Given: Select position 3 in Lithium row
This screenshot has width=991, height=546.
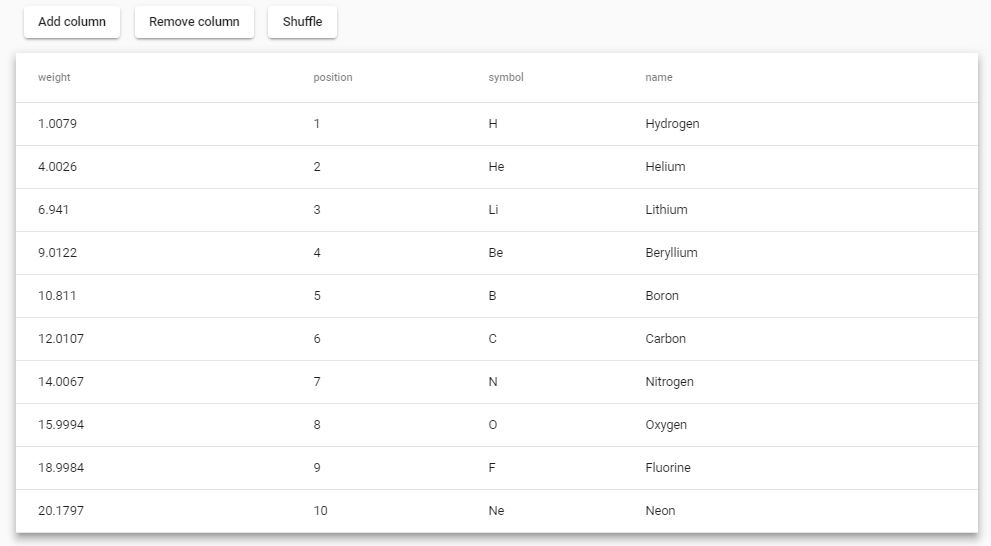Looking at the screenshot, I should 317,210.
